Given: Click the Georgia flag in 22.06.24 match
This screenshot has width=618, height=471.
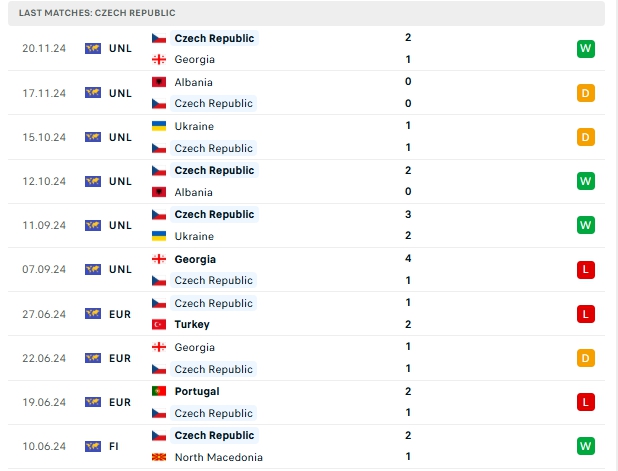Looking at the screenshot, I should coord(159,347).
